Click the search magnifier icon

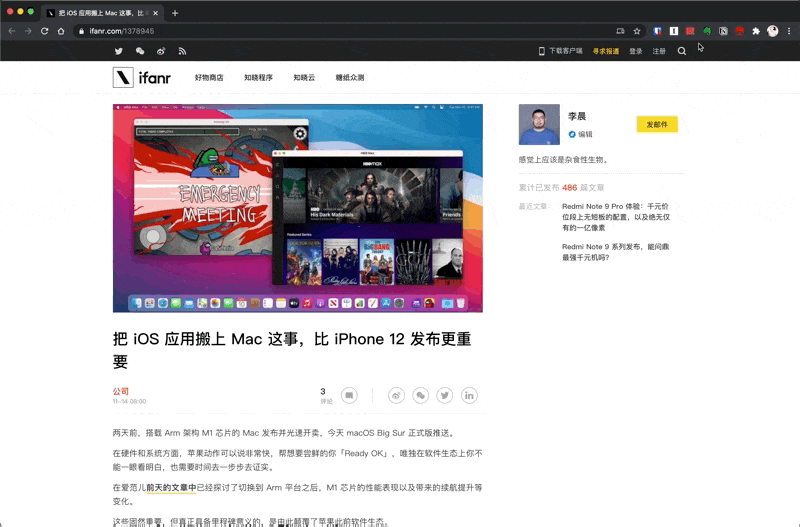[682, 51]
